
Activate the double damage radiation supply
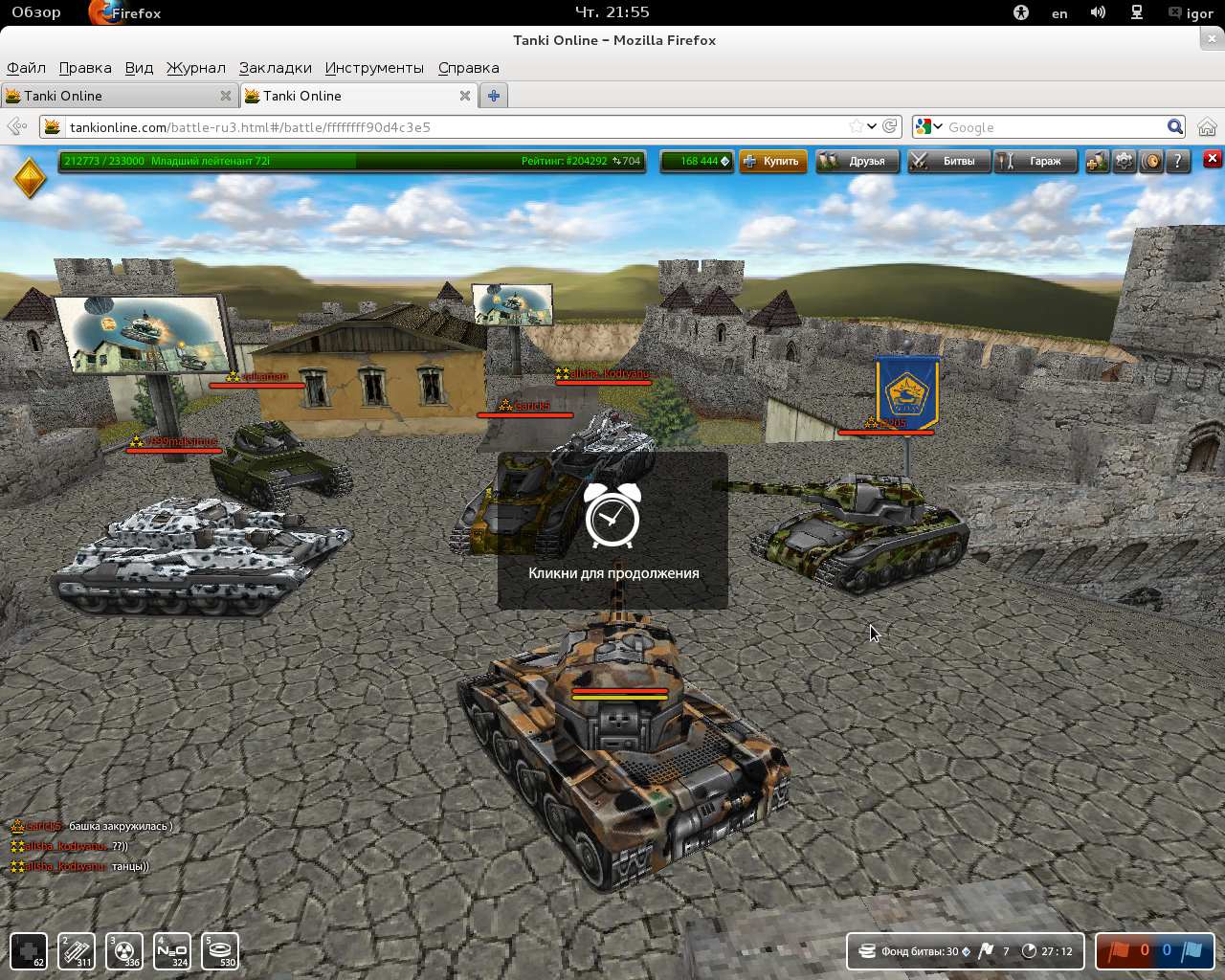point(124,950)
